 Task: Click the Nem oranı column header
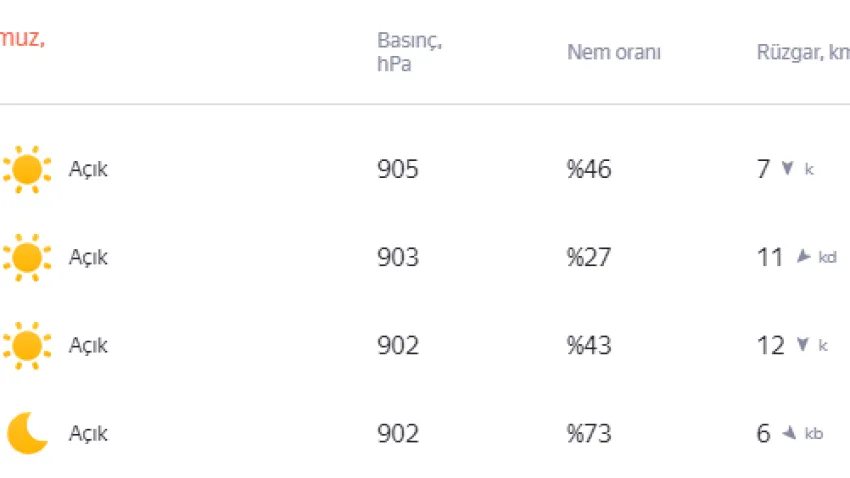[x=614, y=53]
